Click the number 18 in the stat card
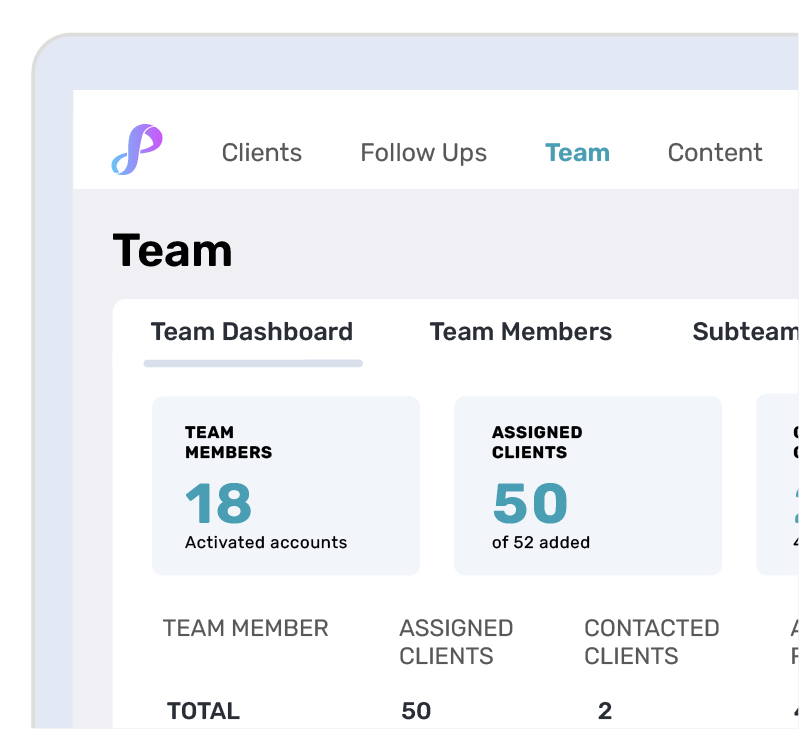Image resolution: width=799 pixels, height=729 pixels. pos(218,503)
